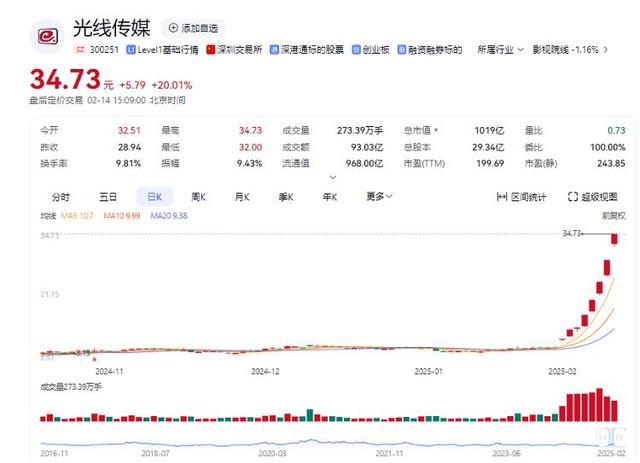Click the 创业板 tag icon
Image resolution: width=640 pixels, height=463 pixels.
click(356, 50)
